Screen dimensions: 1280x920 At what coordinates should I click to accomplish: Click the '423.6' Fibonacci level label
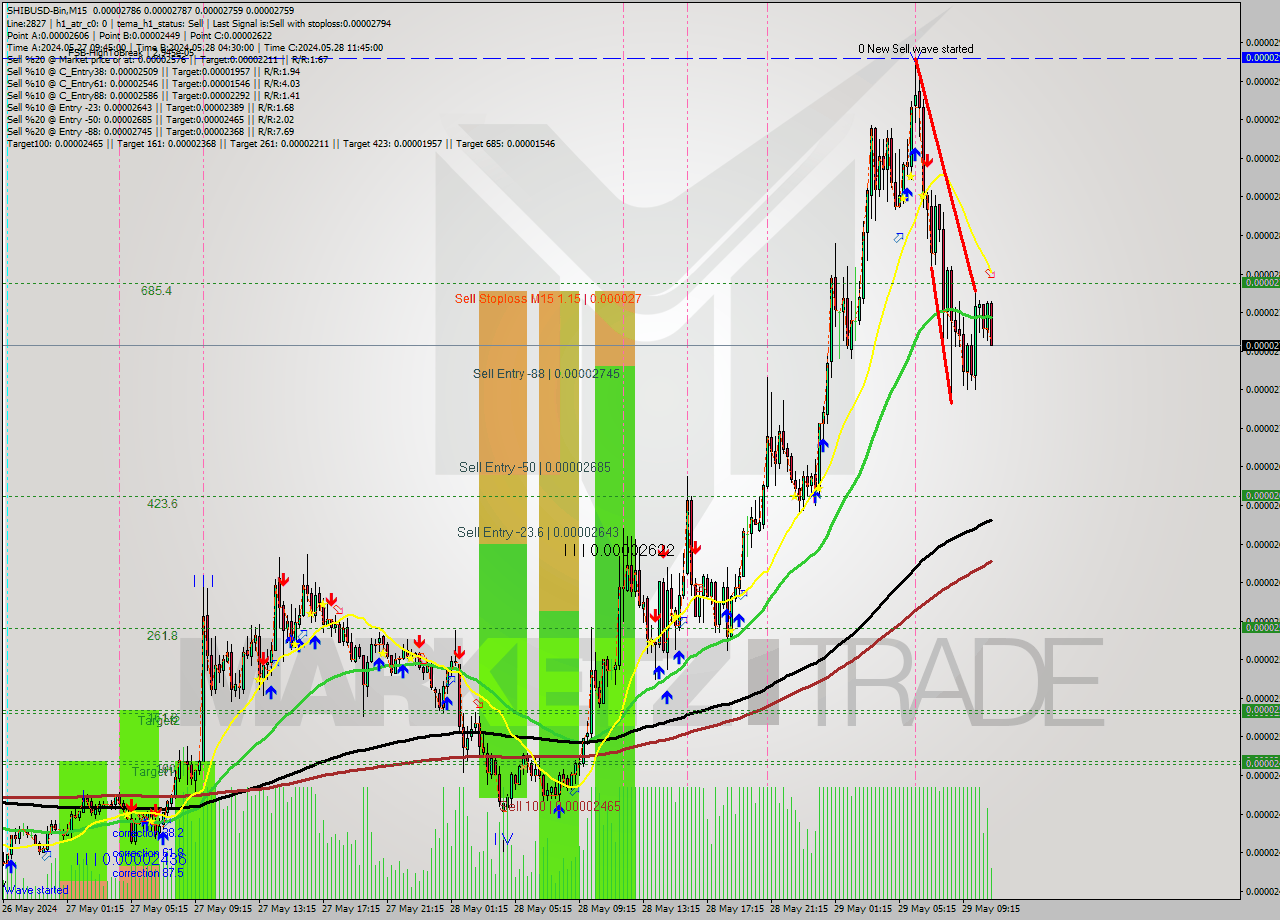pos(162,504)
